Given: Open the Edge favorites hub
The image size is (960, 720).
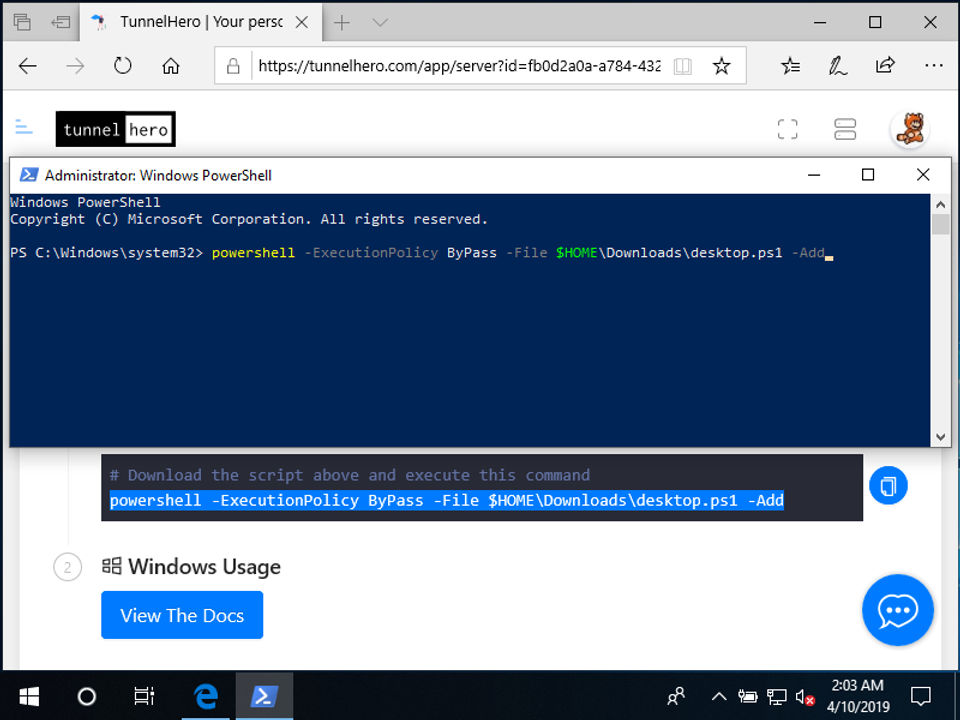Looking at the screenshot, I should 790,66.
